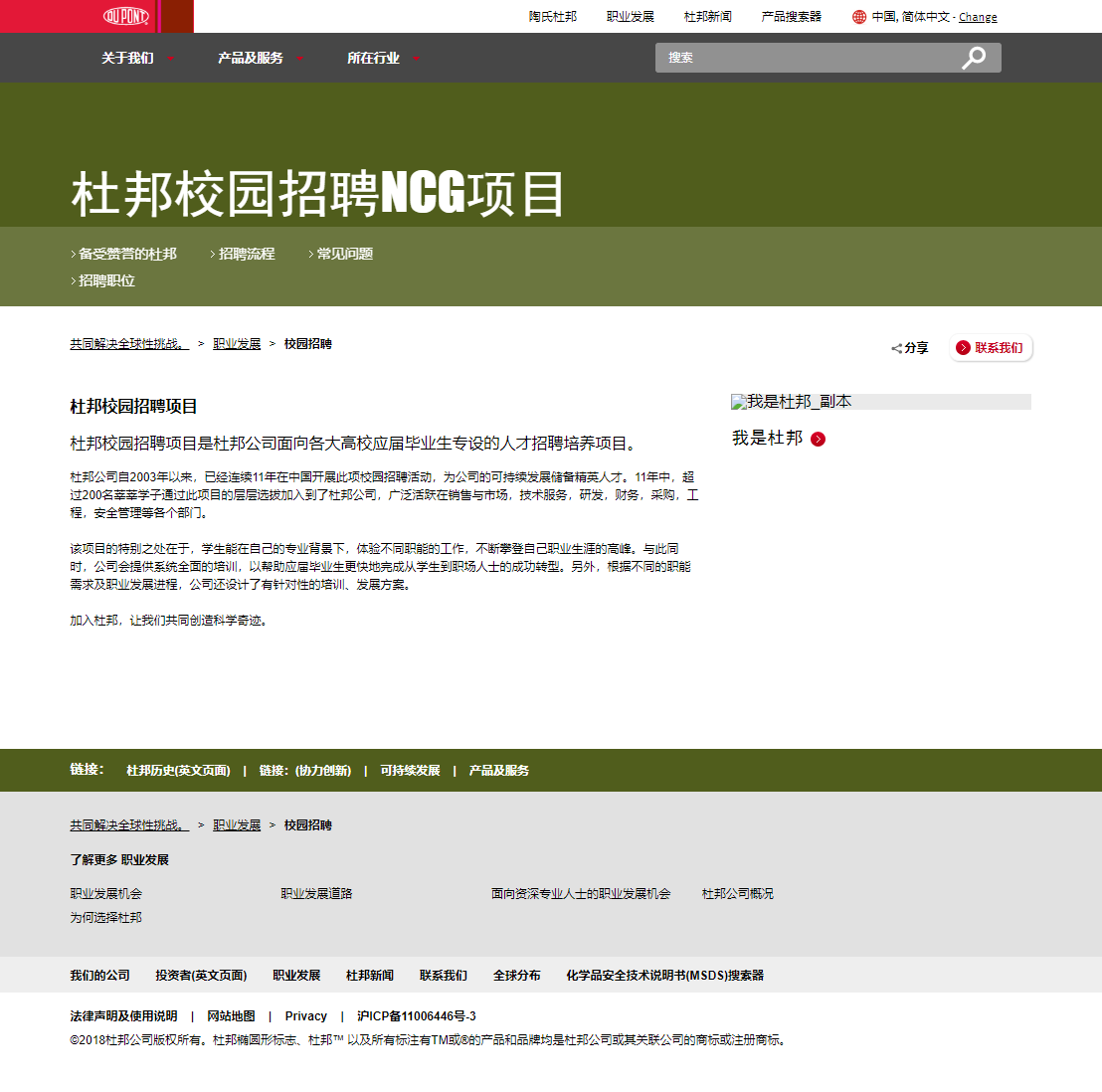Click top breadcrumb 共同解决全球性挑战。

click(129, 344)
